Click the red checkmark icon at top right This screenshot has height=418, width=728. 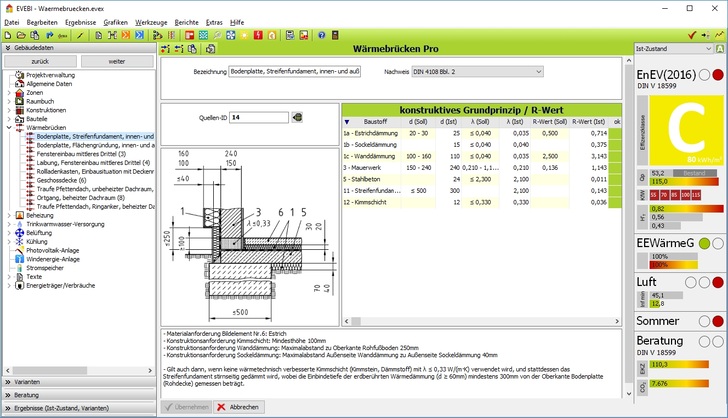(692, 35)
